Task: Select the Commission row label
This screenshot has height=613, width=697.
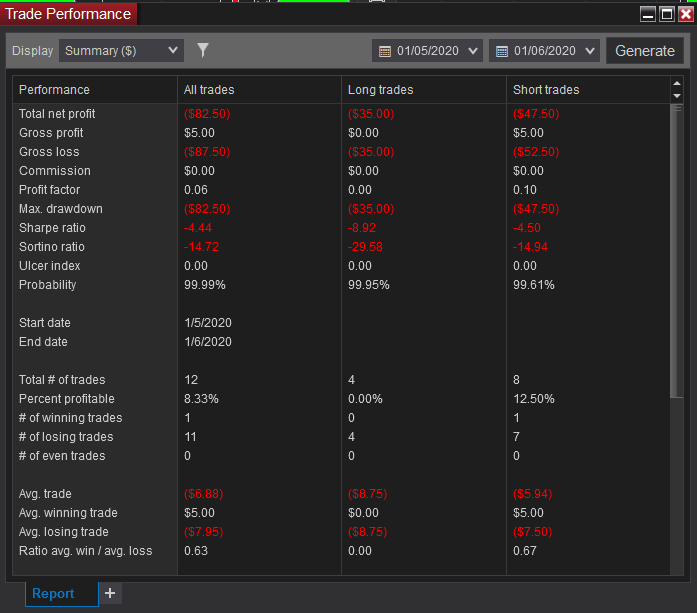Action: point(55,171)
